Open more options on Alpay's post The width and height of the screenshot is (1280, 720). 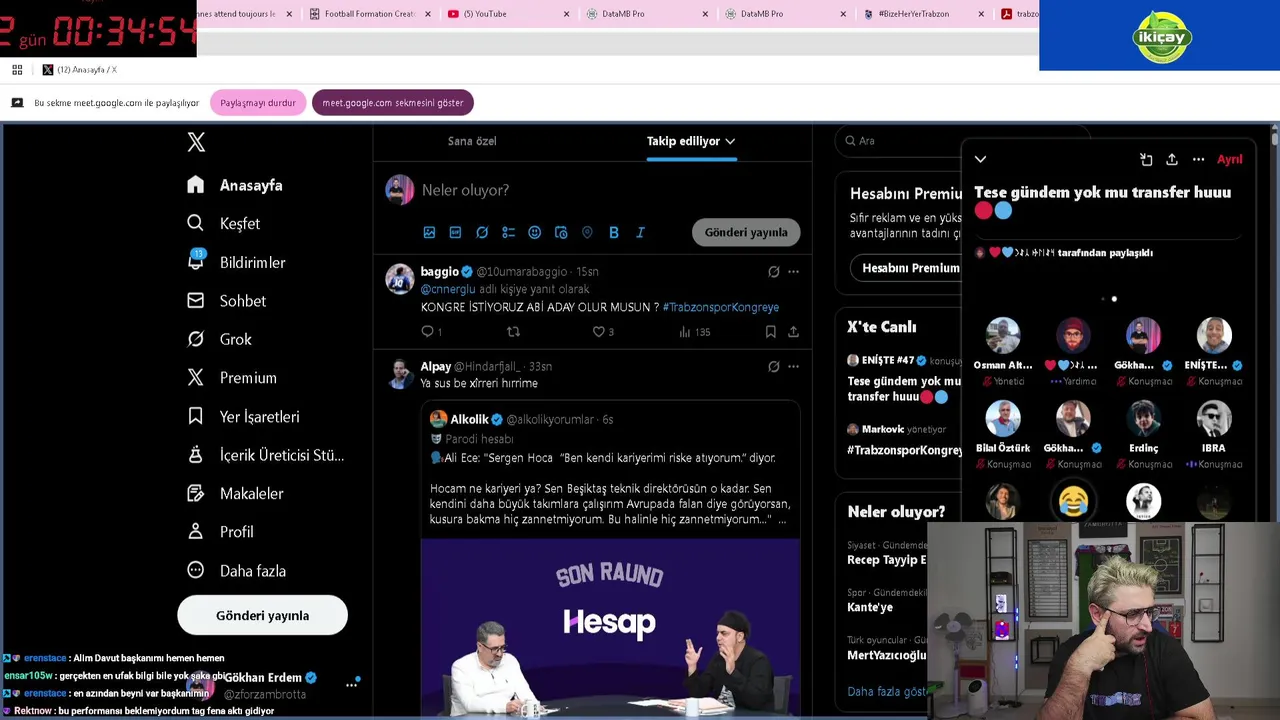point(793,366)
